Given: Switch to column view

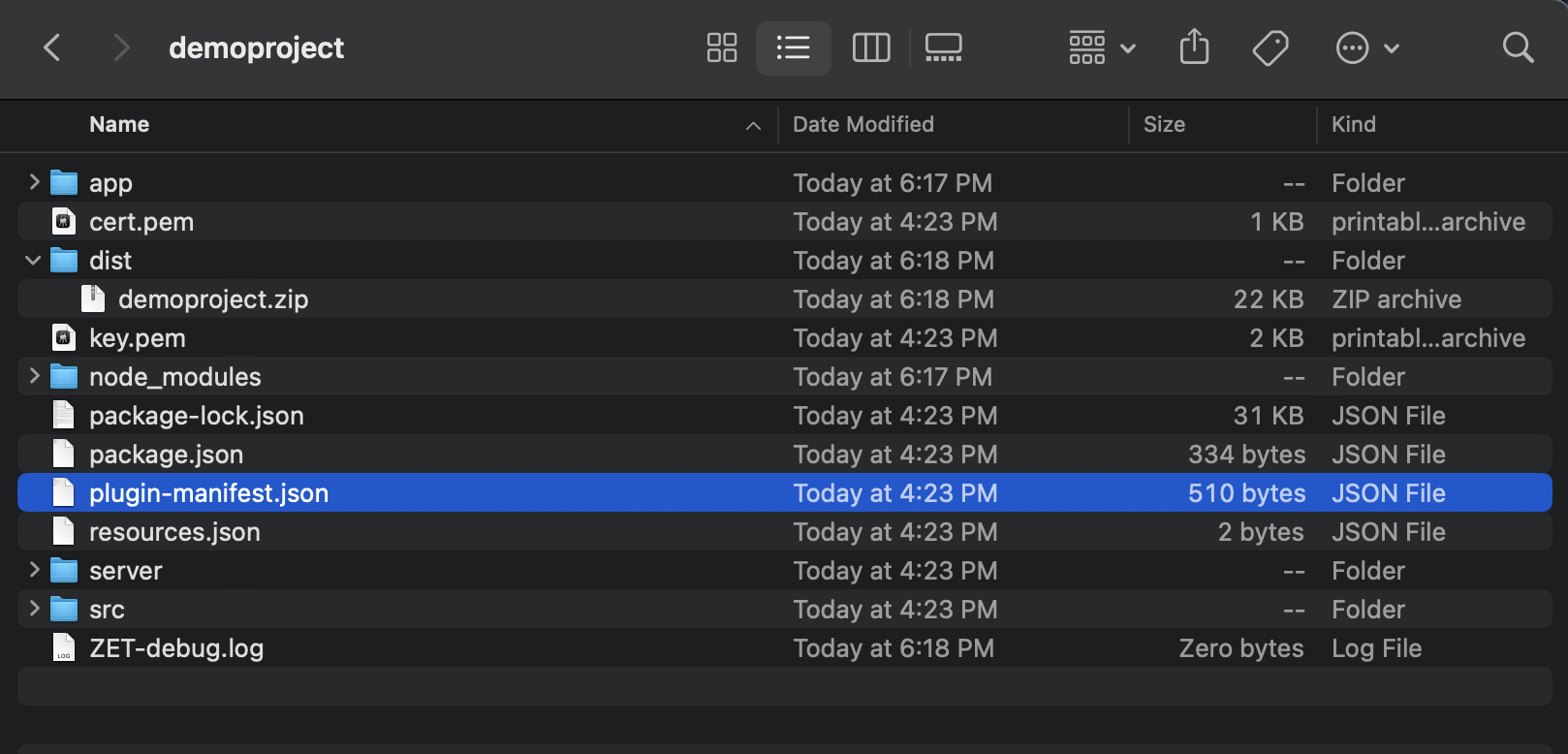Looking at the screenshot, I should point(870,47).
